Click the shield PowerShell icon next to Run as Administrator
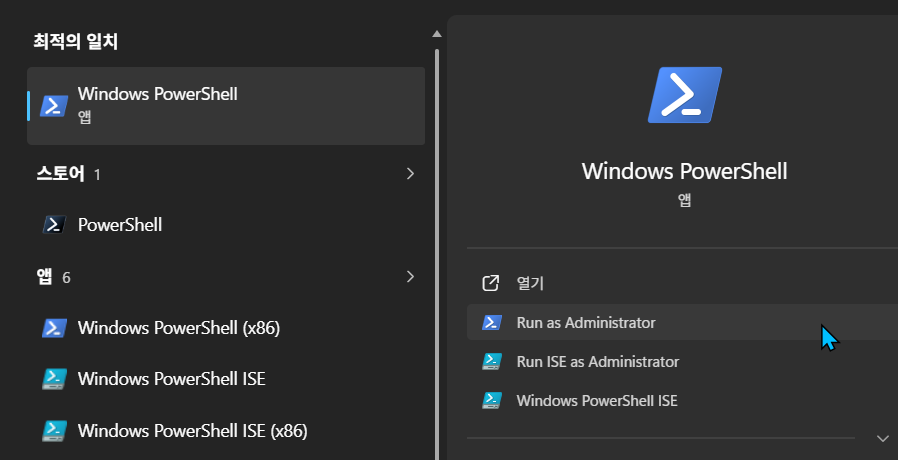 click(492, 323)
